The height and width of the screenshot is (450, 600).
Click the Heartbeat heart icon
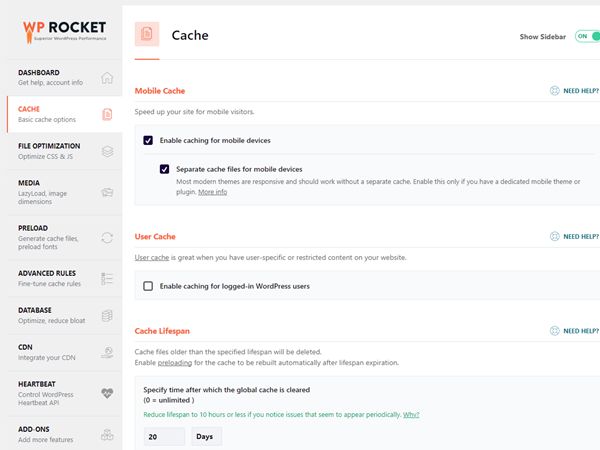click(107, 393)
